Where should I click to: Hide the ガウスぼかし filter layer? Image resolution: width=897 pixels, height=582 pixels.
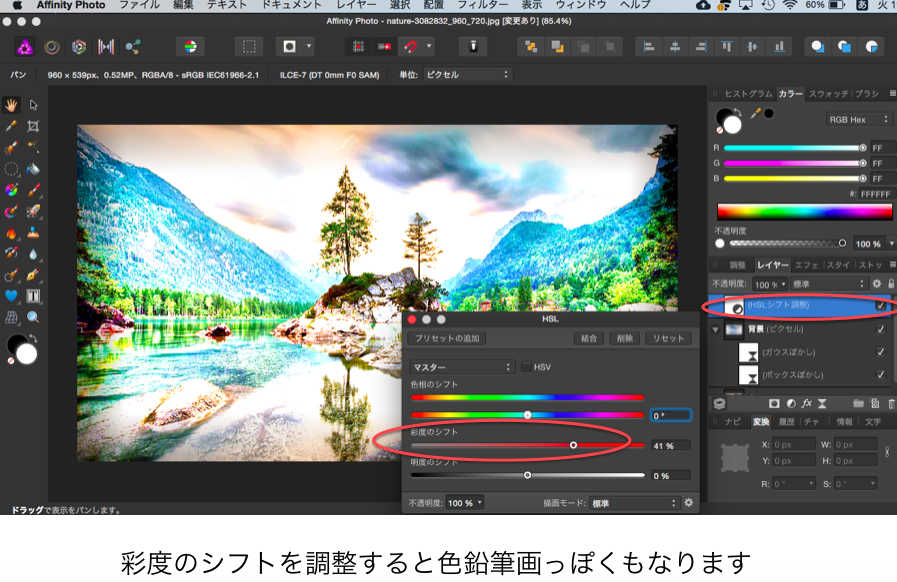[880, 352]
